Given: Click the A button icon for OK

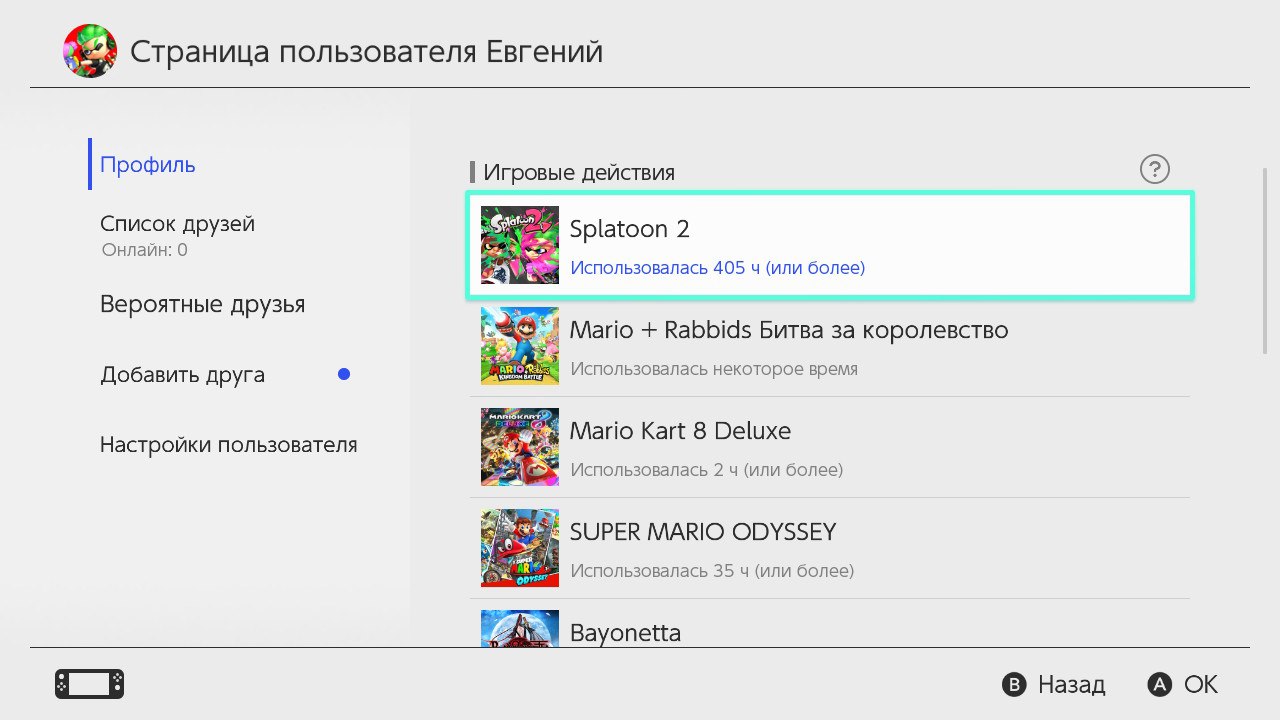Looking at the screenshot, I should coord(1160,684).
